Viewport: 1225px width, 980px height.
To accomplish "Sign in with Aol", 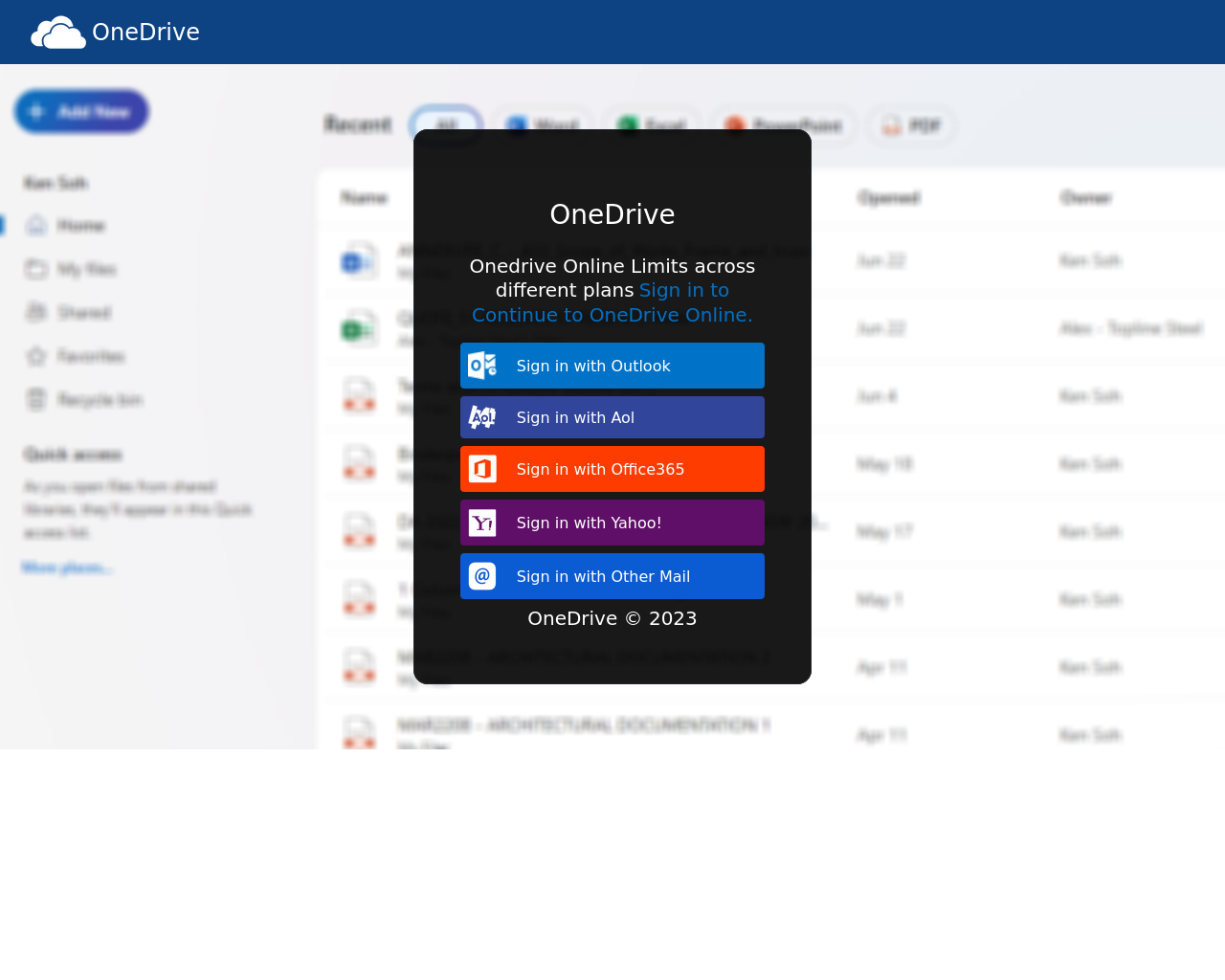I will pos(612,417).
